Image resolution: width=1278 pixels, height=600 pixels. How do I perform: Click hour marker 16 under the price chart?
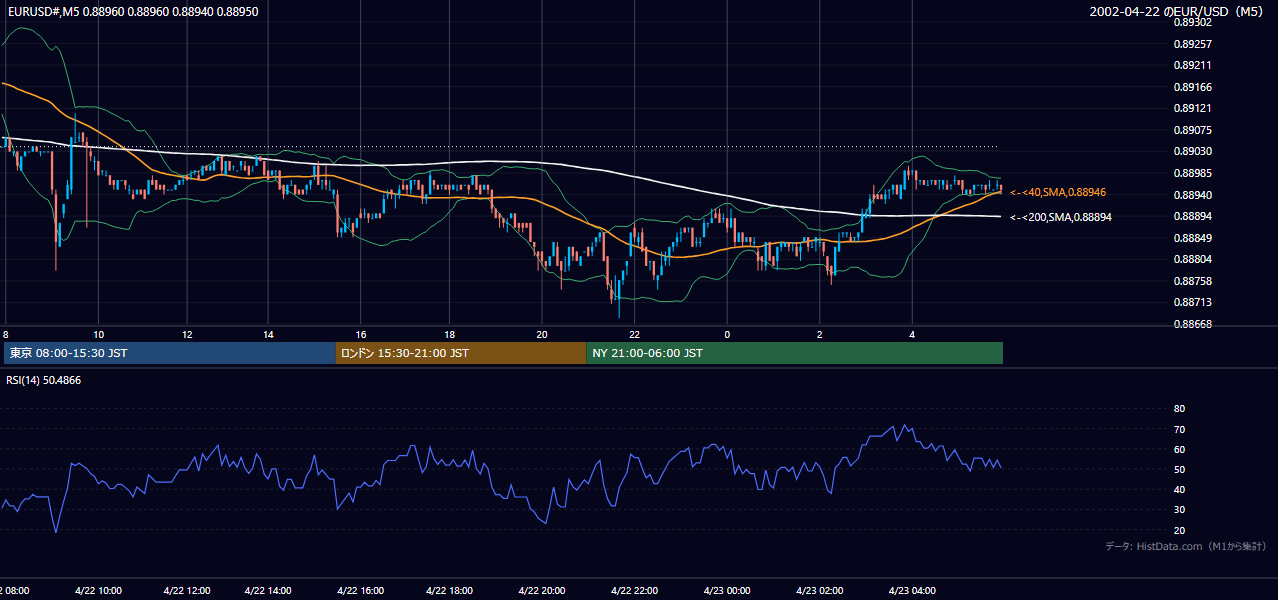coord(360,334)
